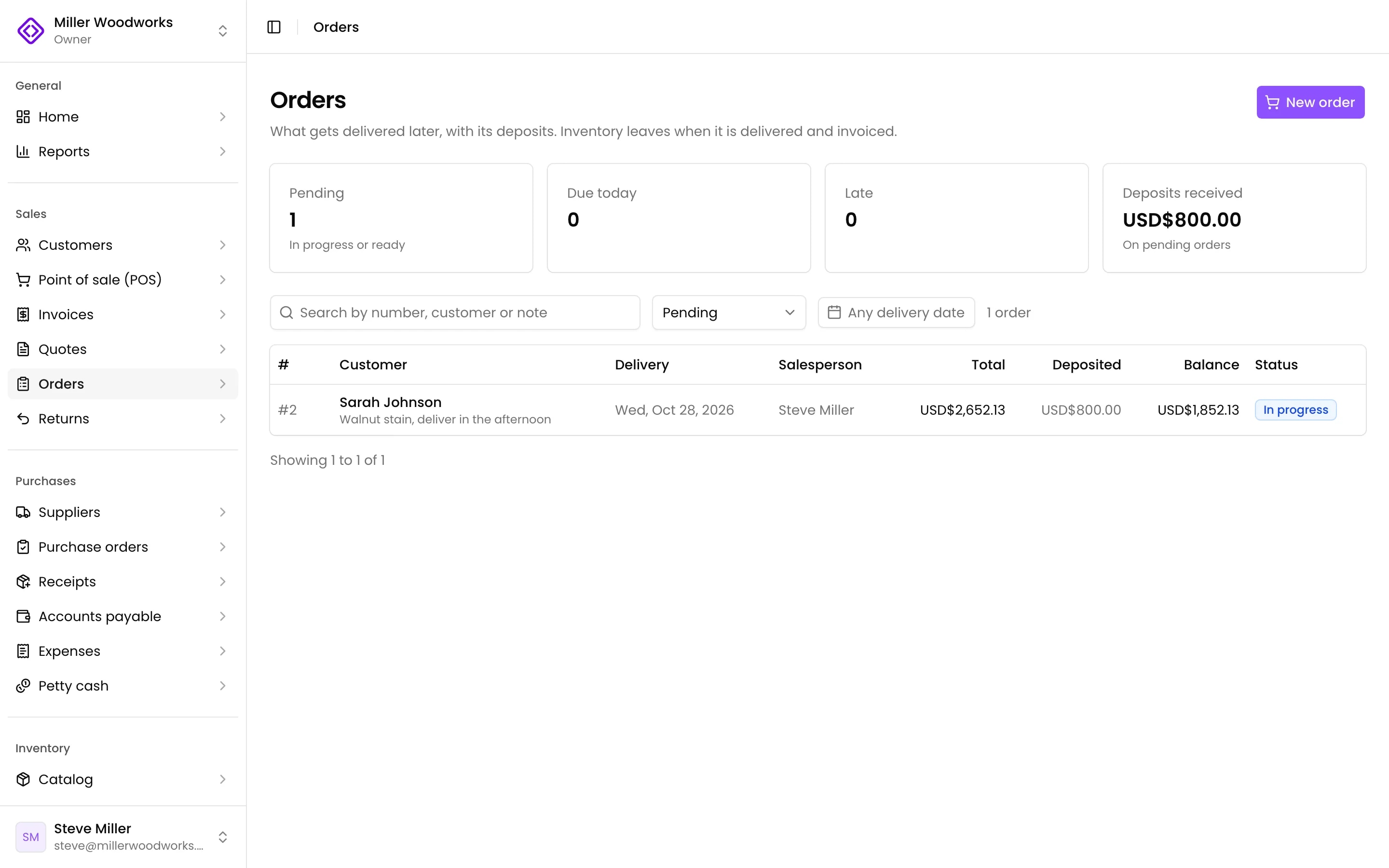Viewport: 1389px width, 868px height.
Task: Click the Due today summary card
Action: pos(679,218)
